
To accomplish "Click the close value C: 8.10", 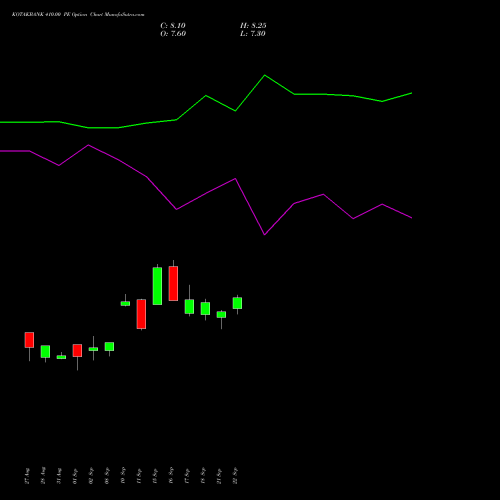I will [x=173, y=26].
